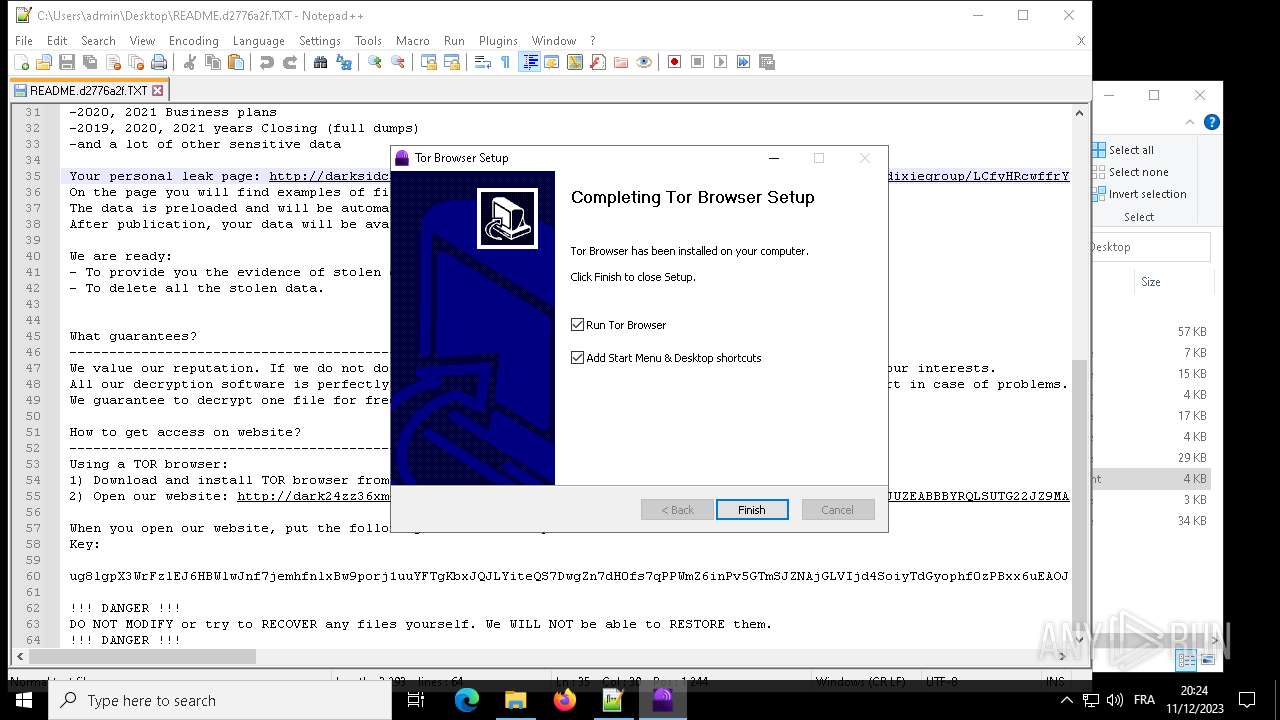Screen dimensions: 1280x720
Task: Click the Zoom In toolbar icon
Action: pos(375,62)
